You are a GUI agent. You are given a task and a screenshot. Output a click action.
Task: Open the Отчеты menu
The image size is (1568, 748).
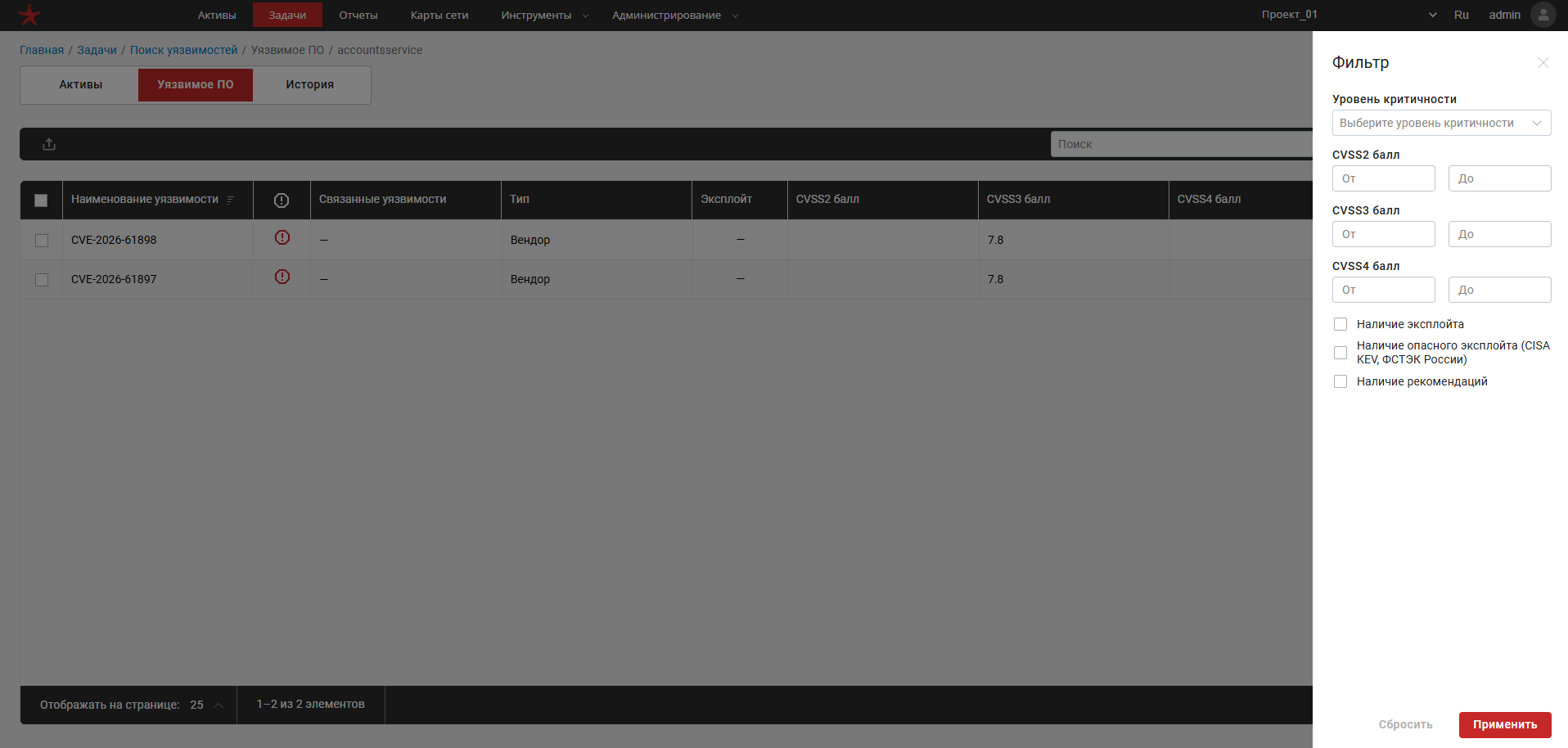(358, 16)
